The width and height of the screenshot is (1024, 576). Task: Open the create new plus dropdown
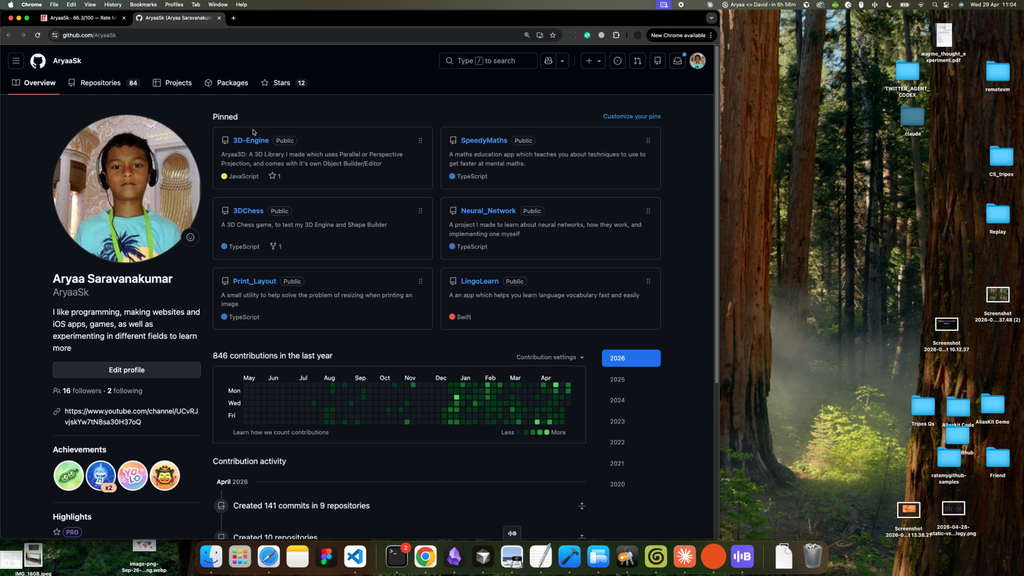click(593, 61)
